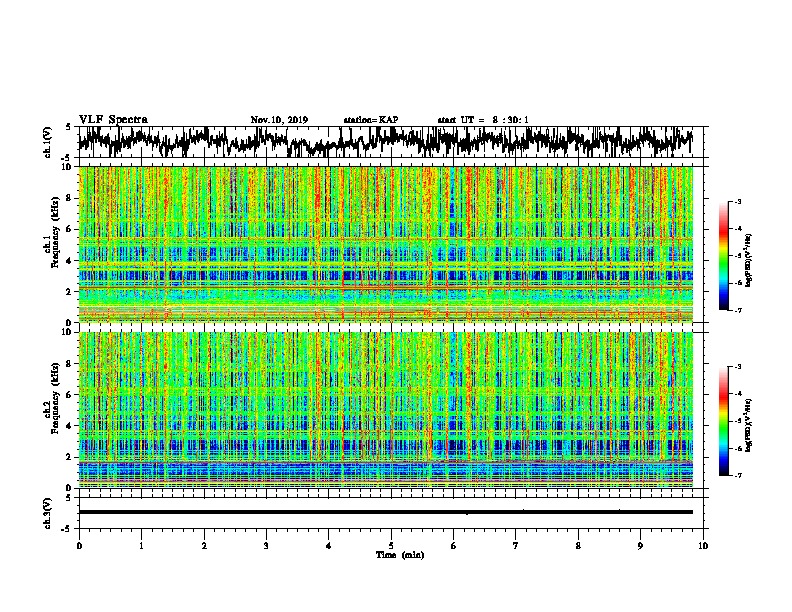
Task: Select the "start UT = 8 :30: 1" text
Action: click(x=483, y=120)
